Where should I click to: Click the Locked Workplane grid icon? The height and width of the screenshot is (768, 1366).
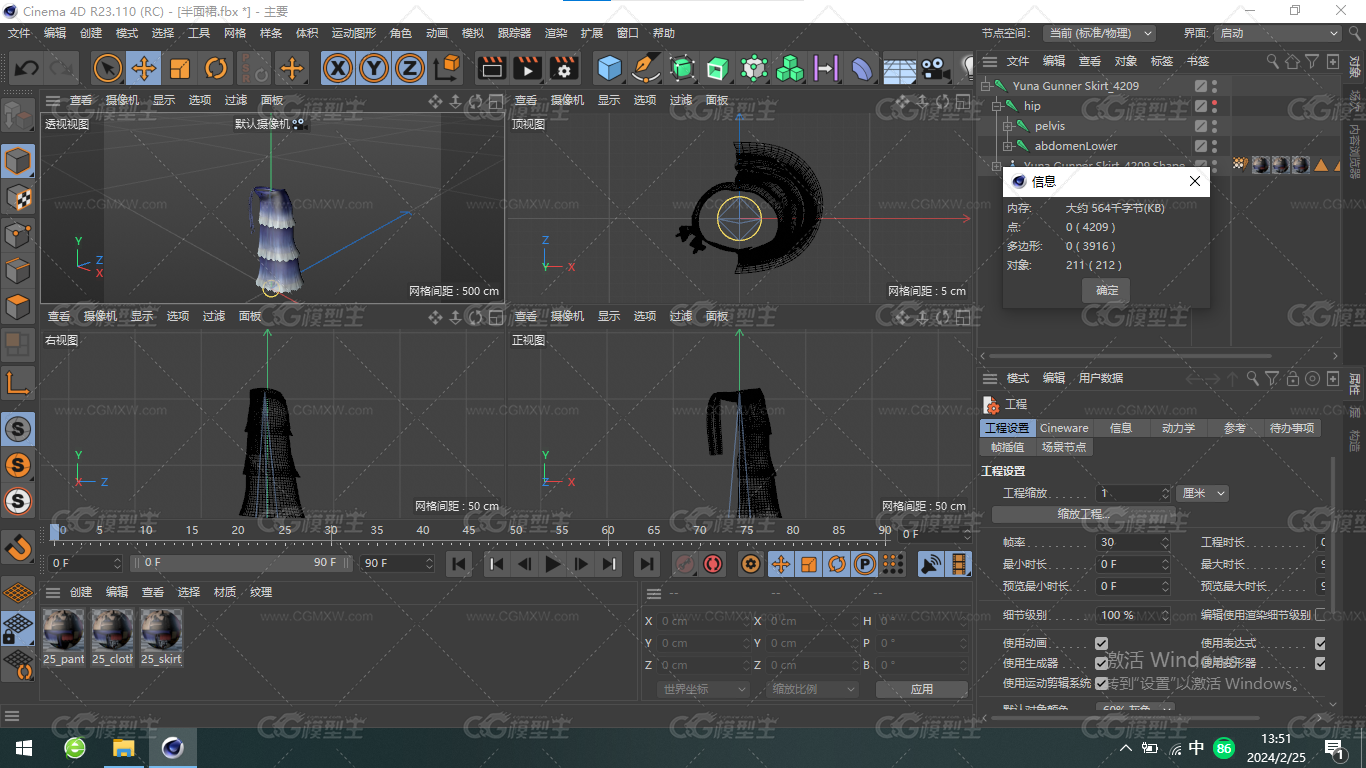[x=18, y=629]
